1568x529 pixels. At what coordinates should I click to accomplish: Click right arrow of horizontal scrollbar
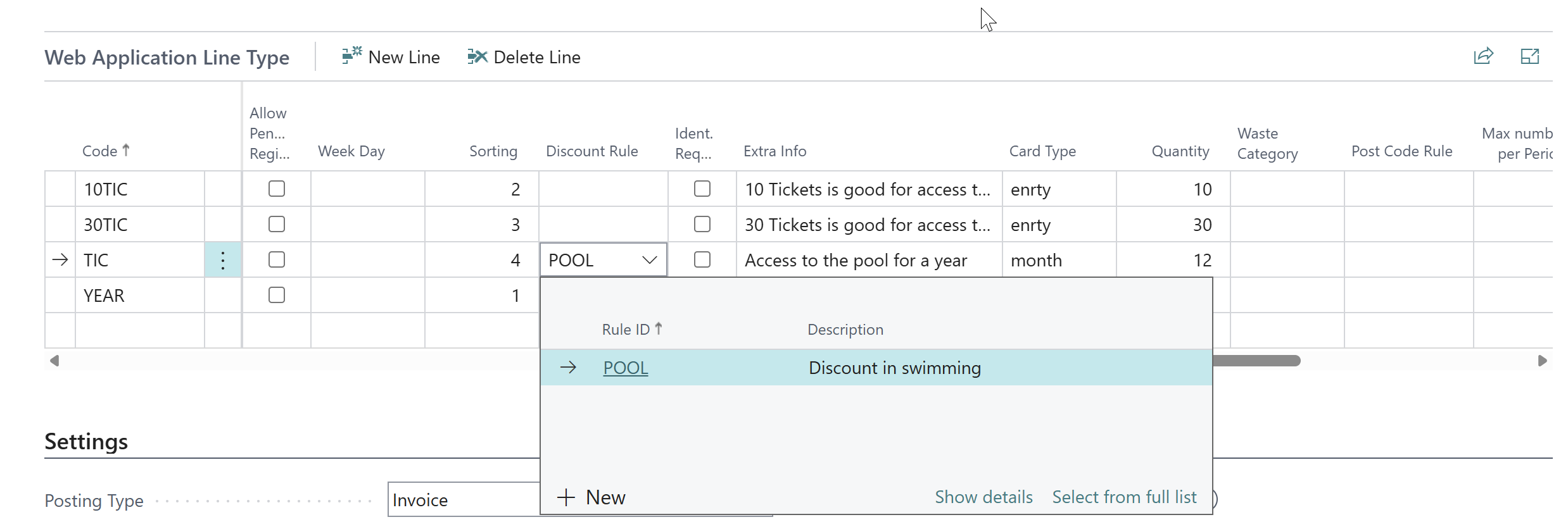click(x=1542, y=361)
